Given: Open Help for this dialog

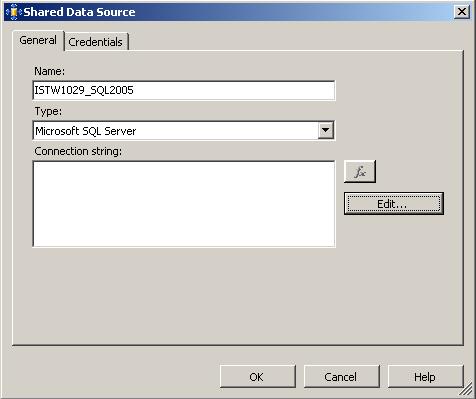Looking at the screenshot, I should 426,377.
